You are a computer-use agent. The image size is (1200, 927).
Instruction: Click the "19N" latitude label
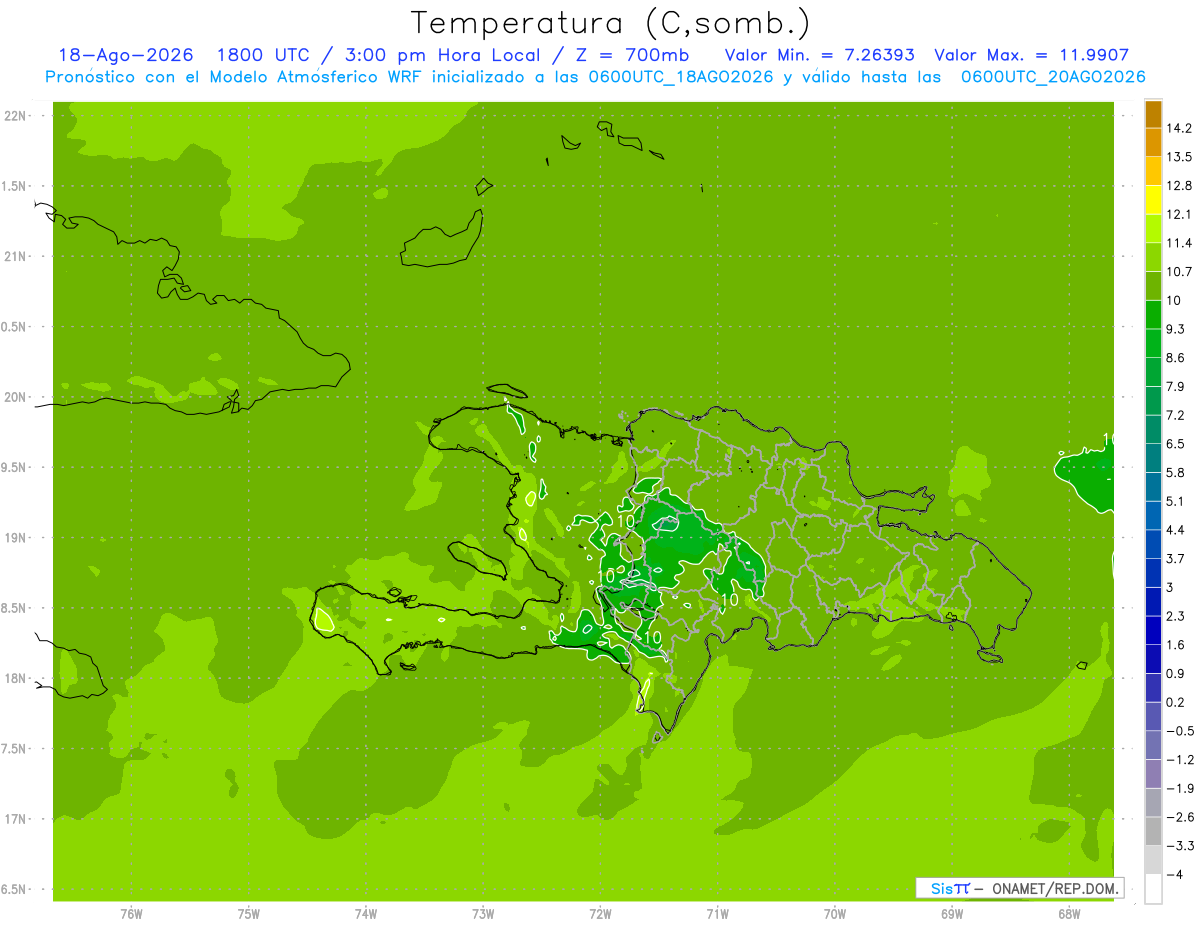point(17,538)
